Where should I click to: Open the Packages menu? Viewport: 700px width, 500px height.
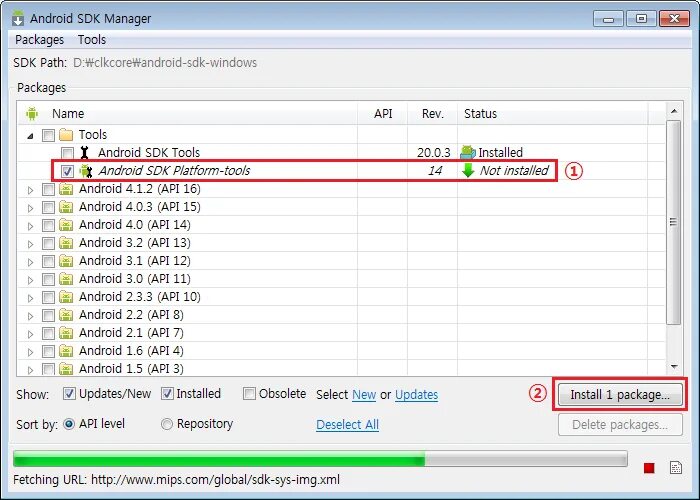(x=39, y=40)
